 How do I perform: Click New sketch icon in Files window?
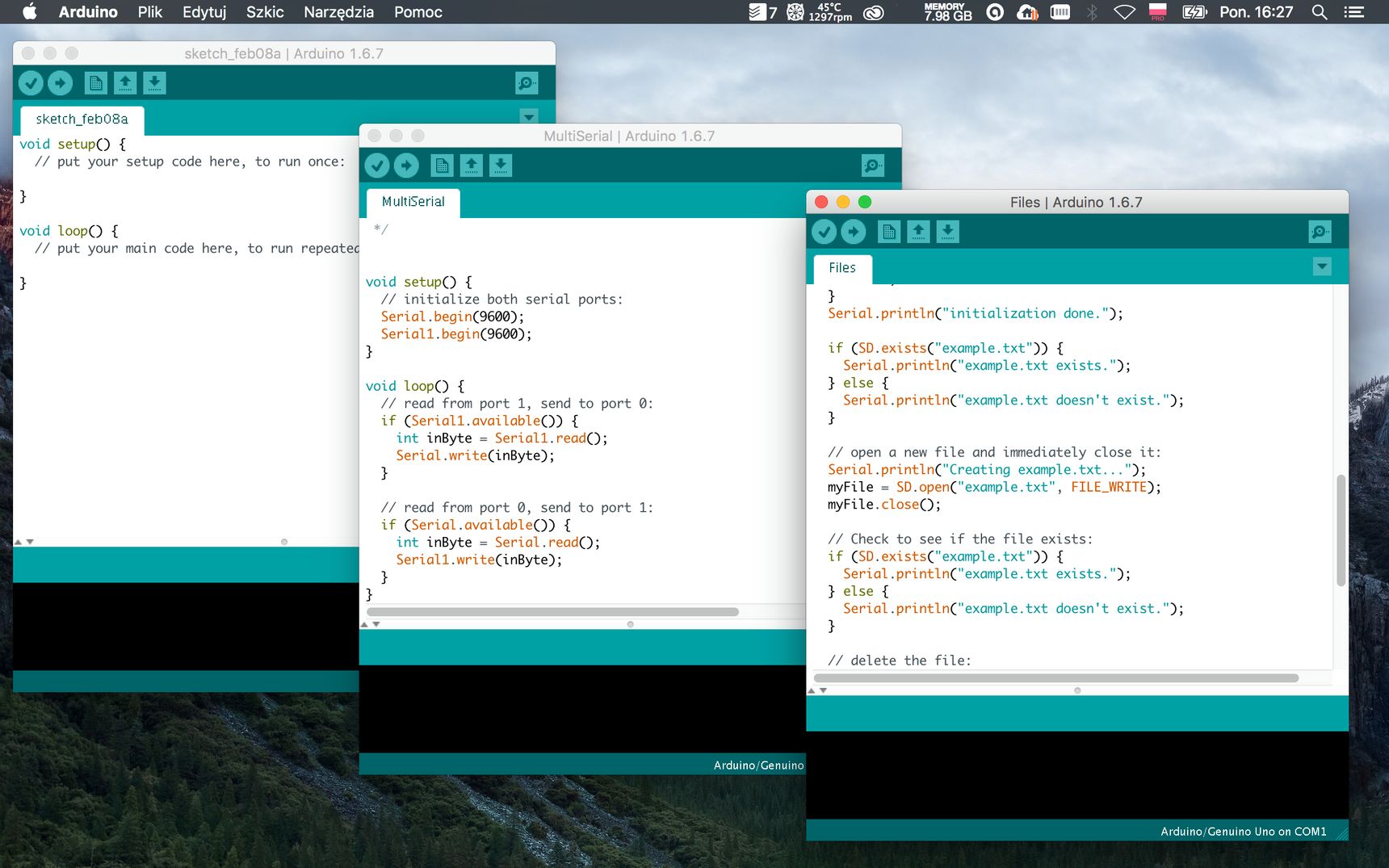(x=889, y=232)
